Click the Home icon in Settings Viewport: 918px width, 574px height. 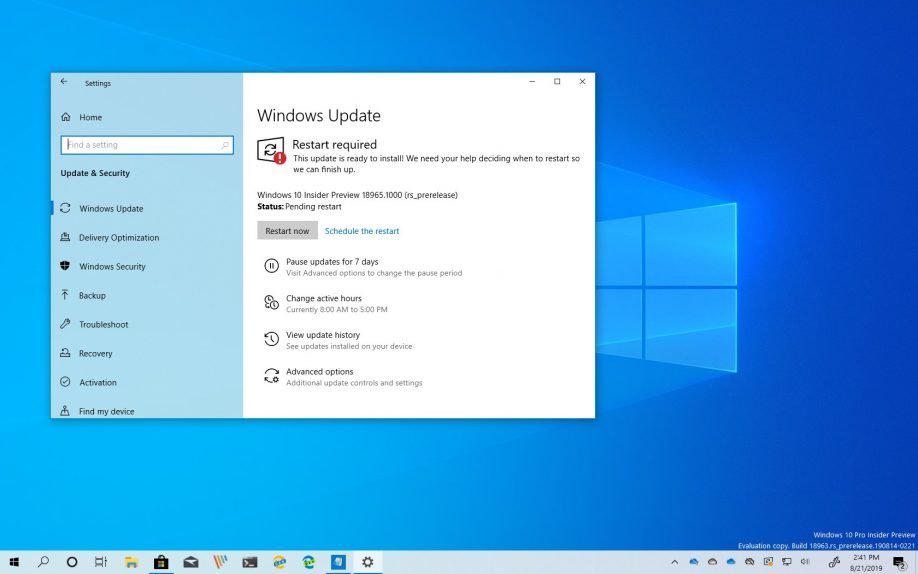pyautogui.click(x=65, y=117)
